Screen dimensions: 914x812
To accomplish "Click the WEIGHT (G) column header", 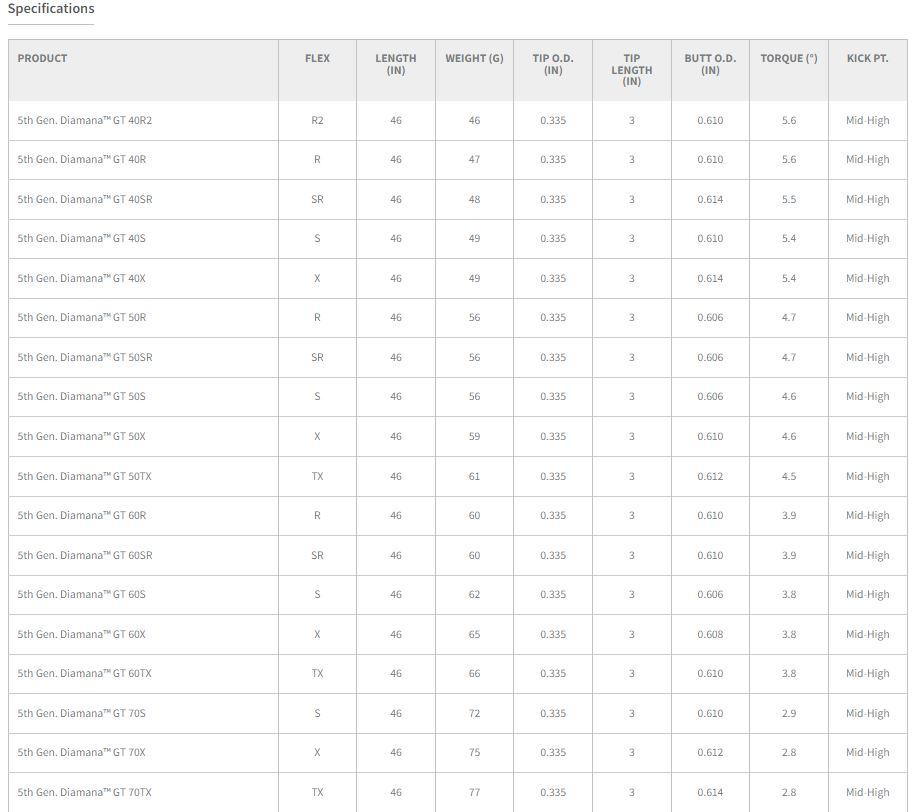I will (474, 58).
